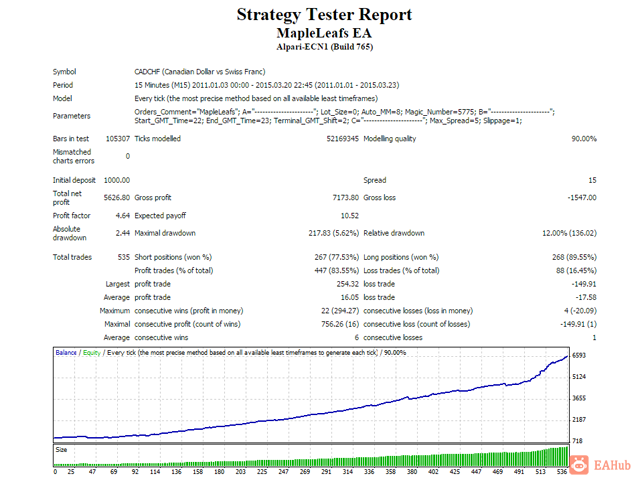Select average loss trade value -17.58

[586, 298]
